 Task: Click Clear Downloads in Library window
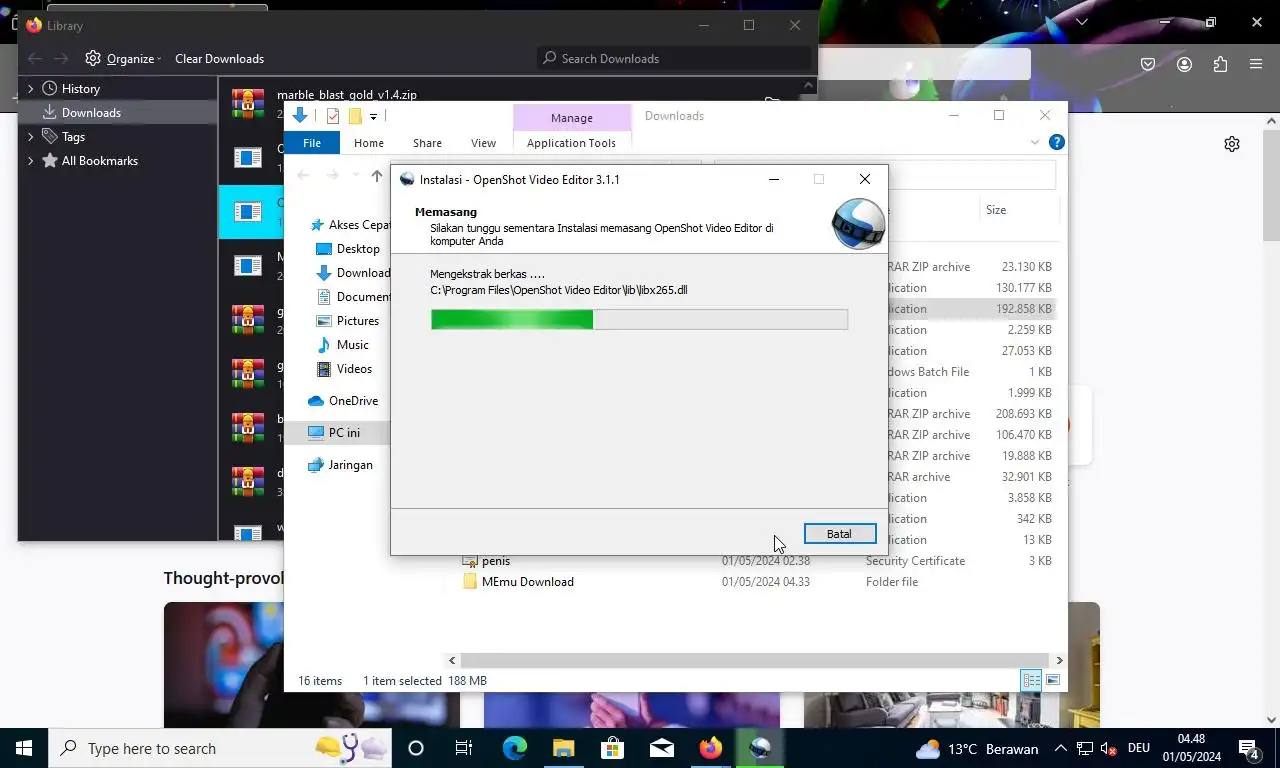[219, 59]
